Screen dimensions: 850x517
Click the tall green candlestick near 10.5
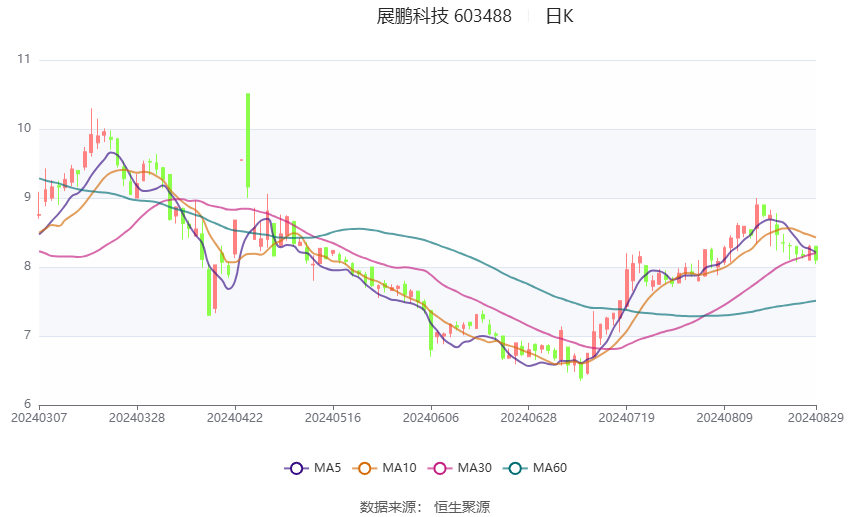point(248,141)
